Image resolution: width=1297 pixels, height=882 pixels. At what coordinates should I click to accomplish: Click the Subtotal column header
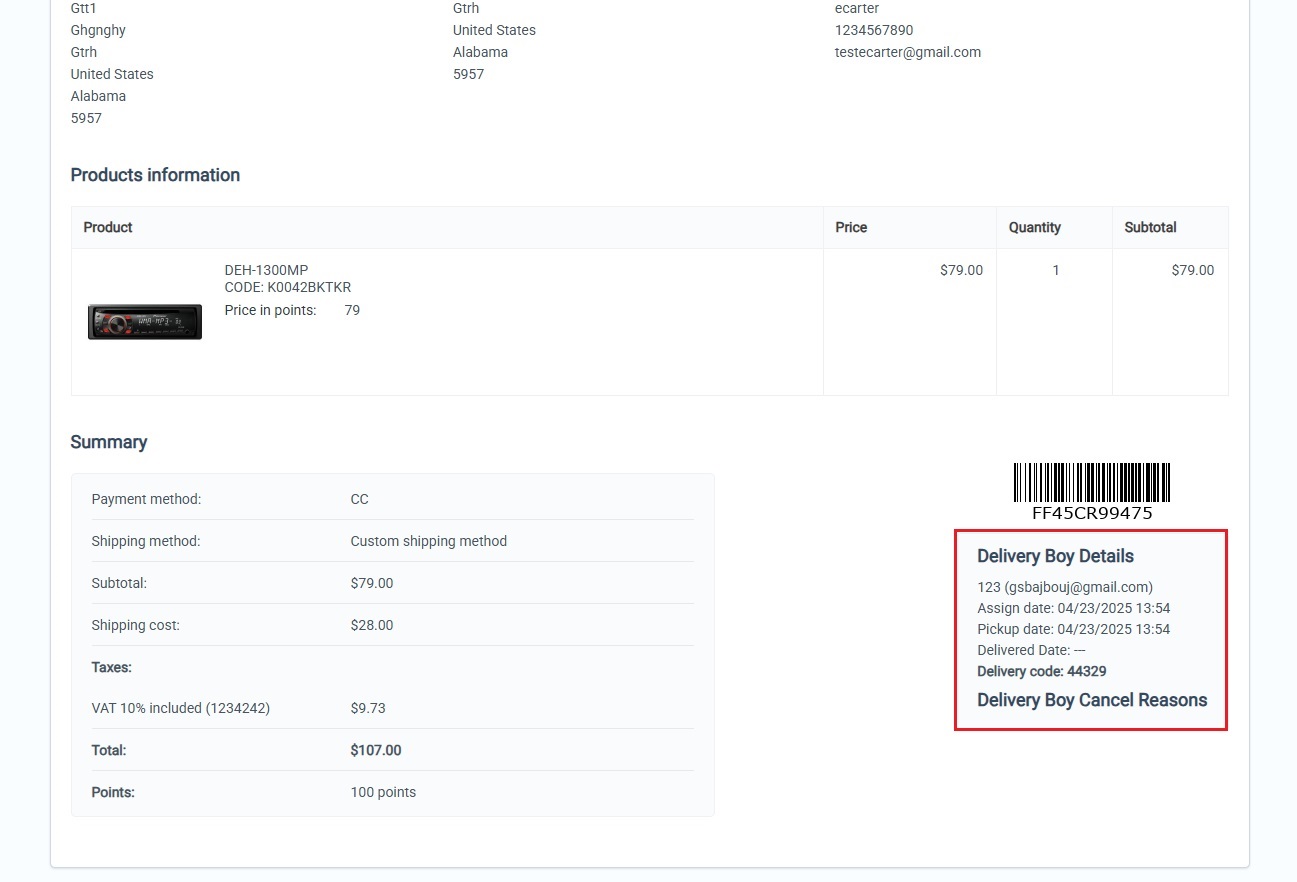point(1150,227)
